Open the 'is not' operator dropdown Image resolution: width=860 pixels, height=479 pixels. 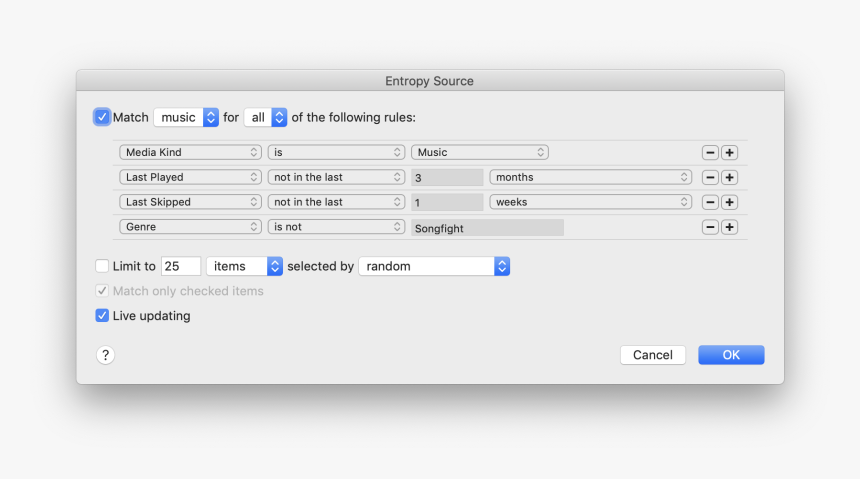[x=336, y=227]
